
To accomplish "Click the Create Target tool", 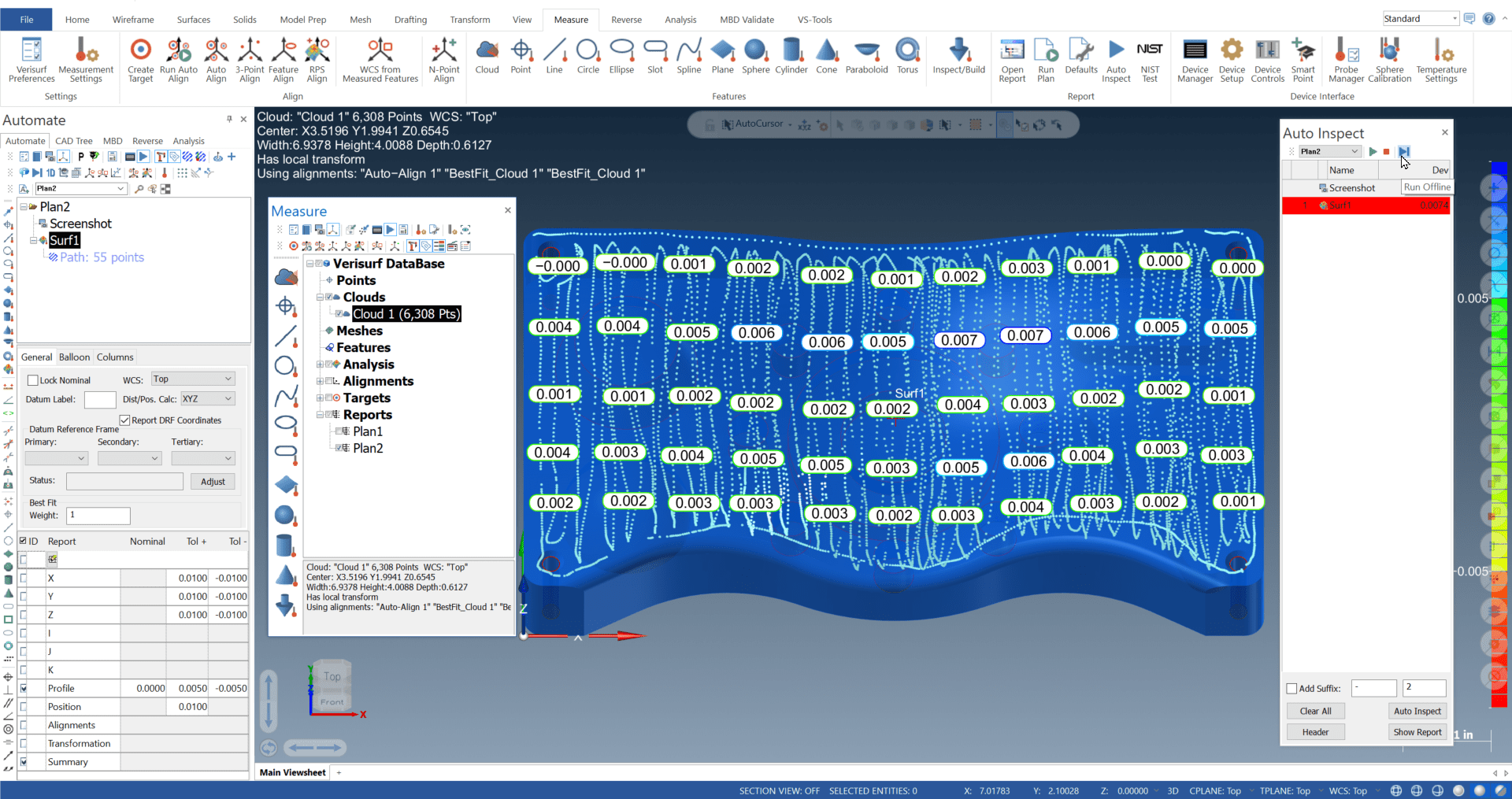I will [x=141, y=60].
